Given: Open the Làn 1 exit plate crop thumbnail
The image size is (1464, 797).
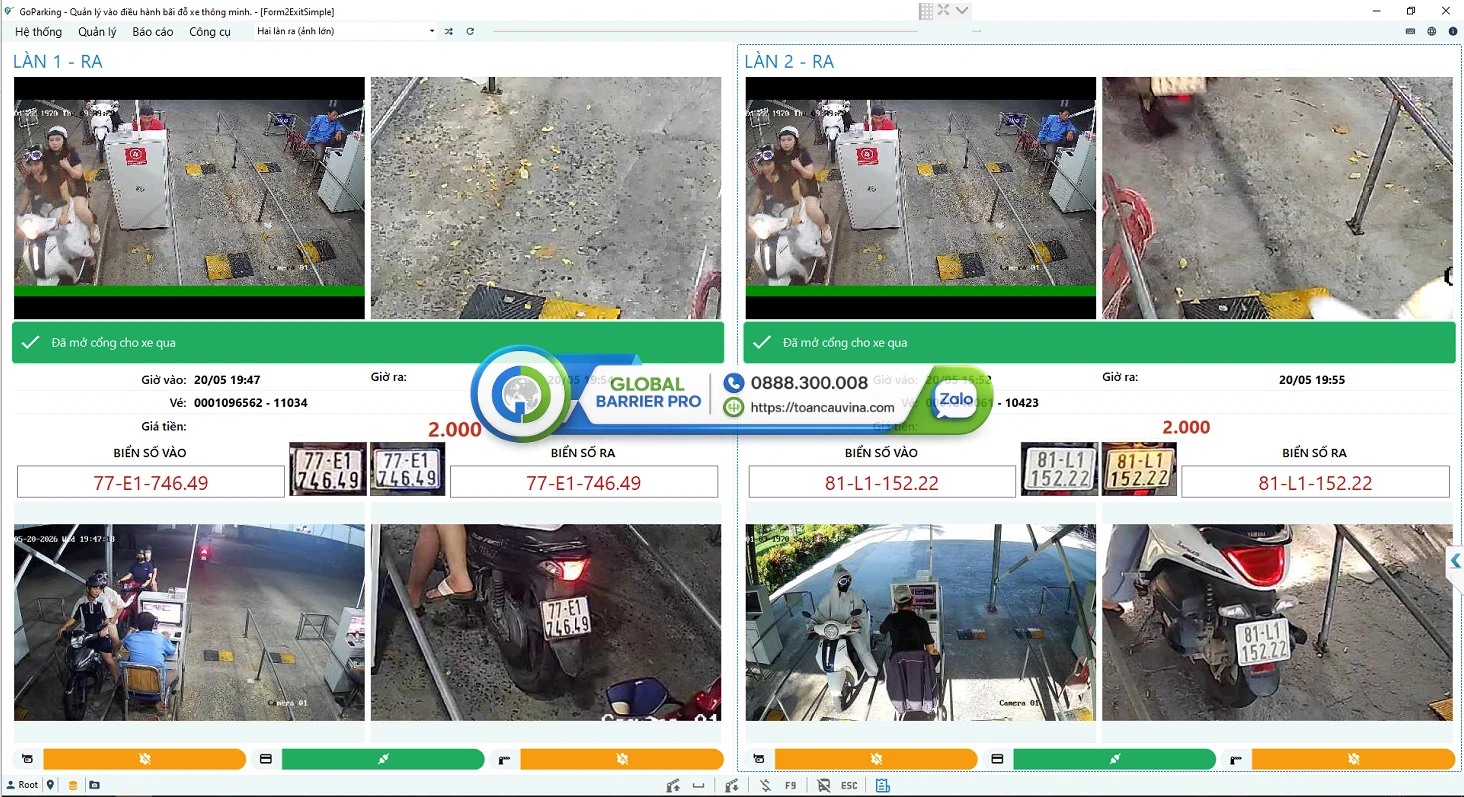Looking at the screenshot, I should tap(408, 469).
